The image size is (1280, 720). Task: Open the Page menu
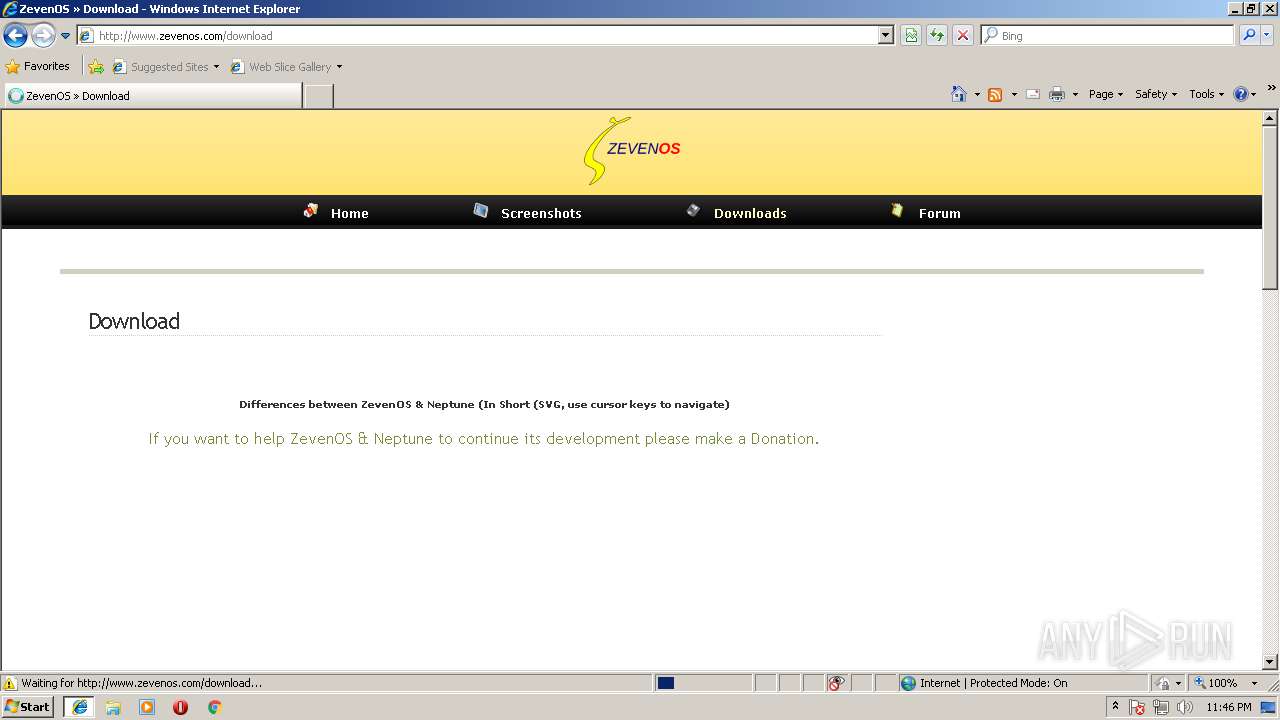coord(1105,94)
